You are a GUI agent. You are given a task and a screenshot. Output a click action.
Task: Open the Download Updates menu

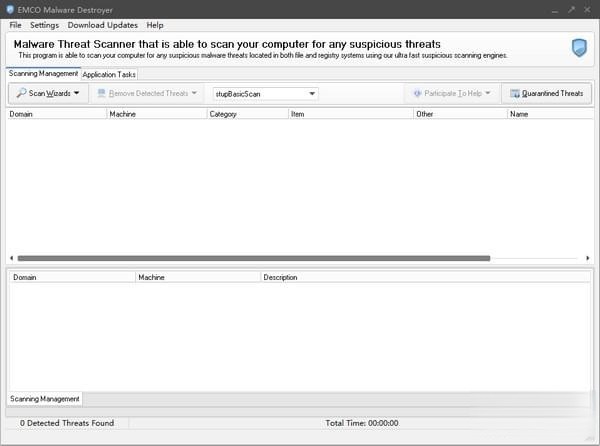103,25
